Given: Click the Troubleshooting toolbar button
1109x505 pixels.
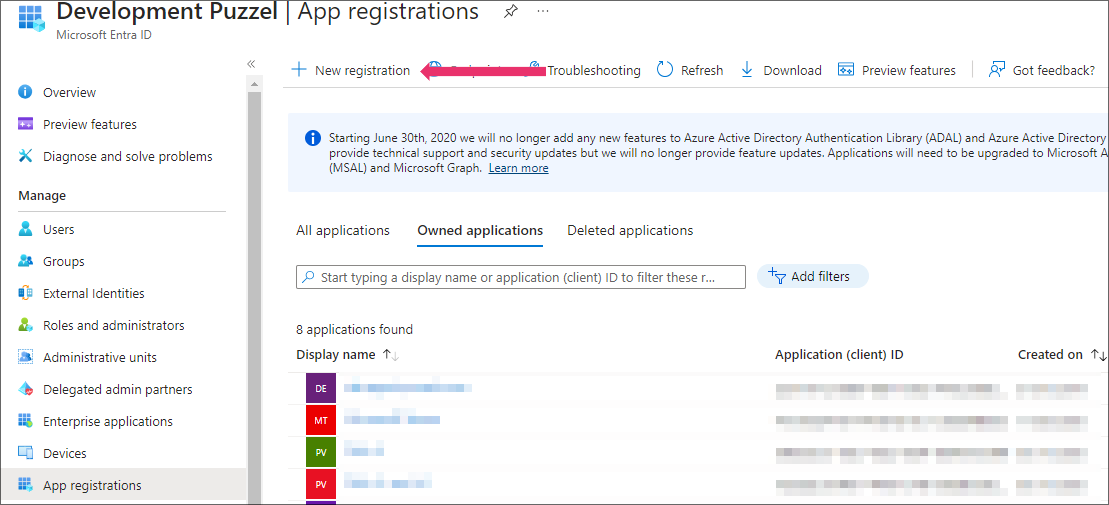Looking at the screenshot, I should 593,70.
